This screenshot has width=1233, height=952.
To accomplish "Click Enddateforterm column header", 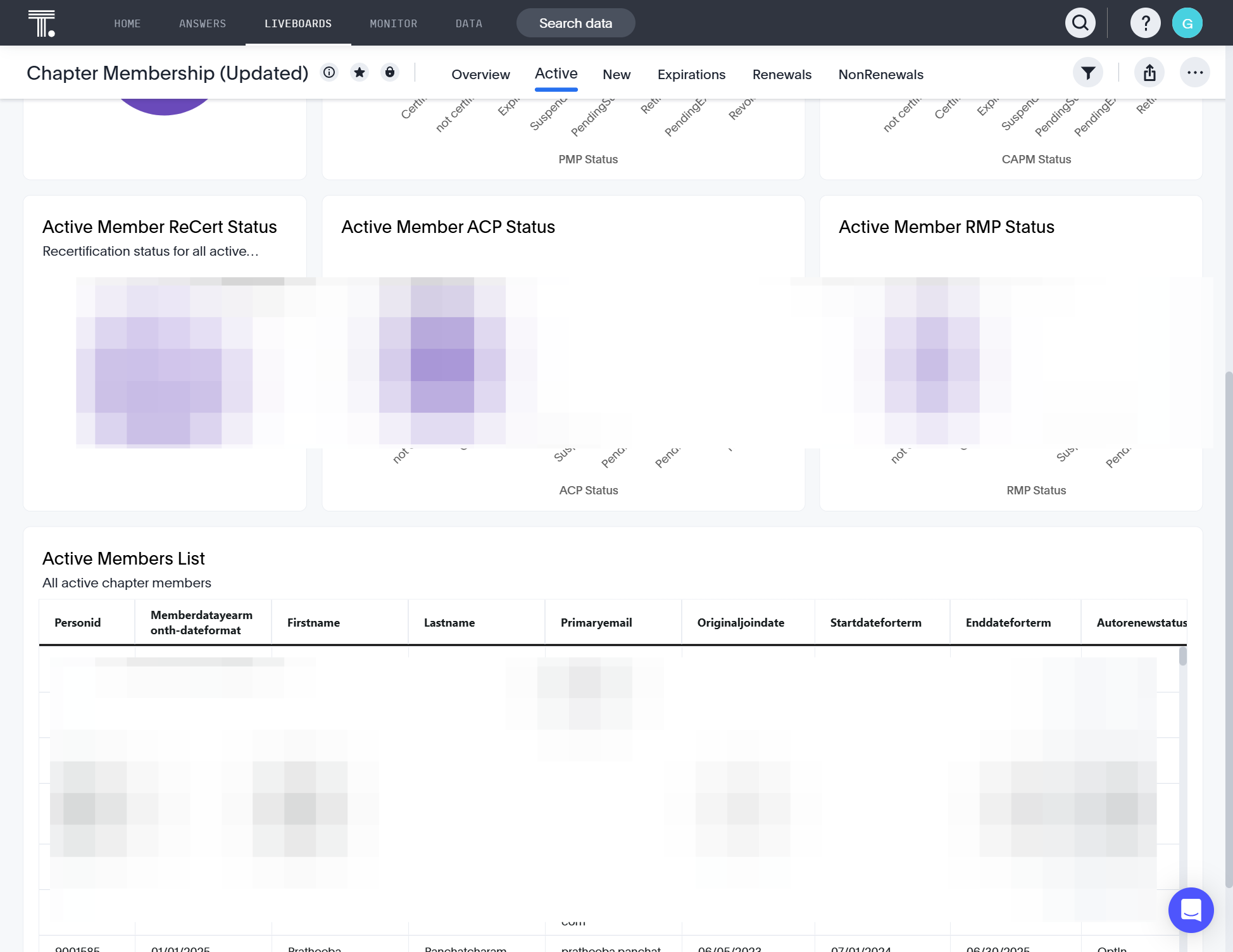I will pyautogui.click(x=1015, y=622).
